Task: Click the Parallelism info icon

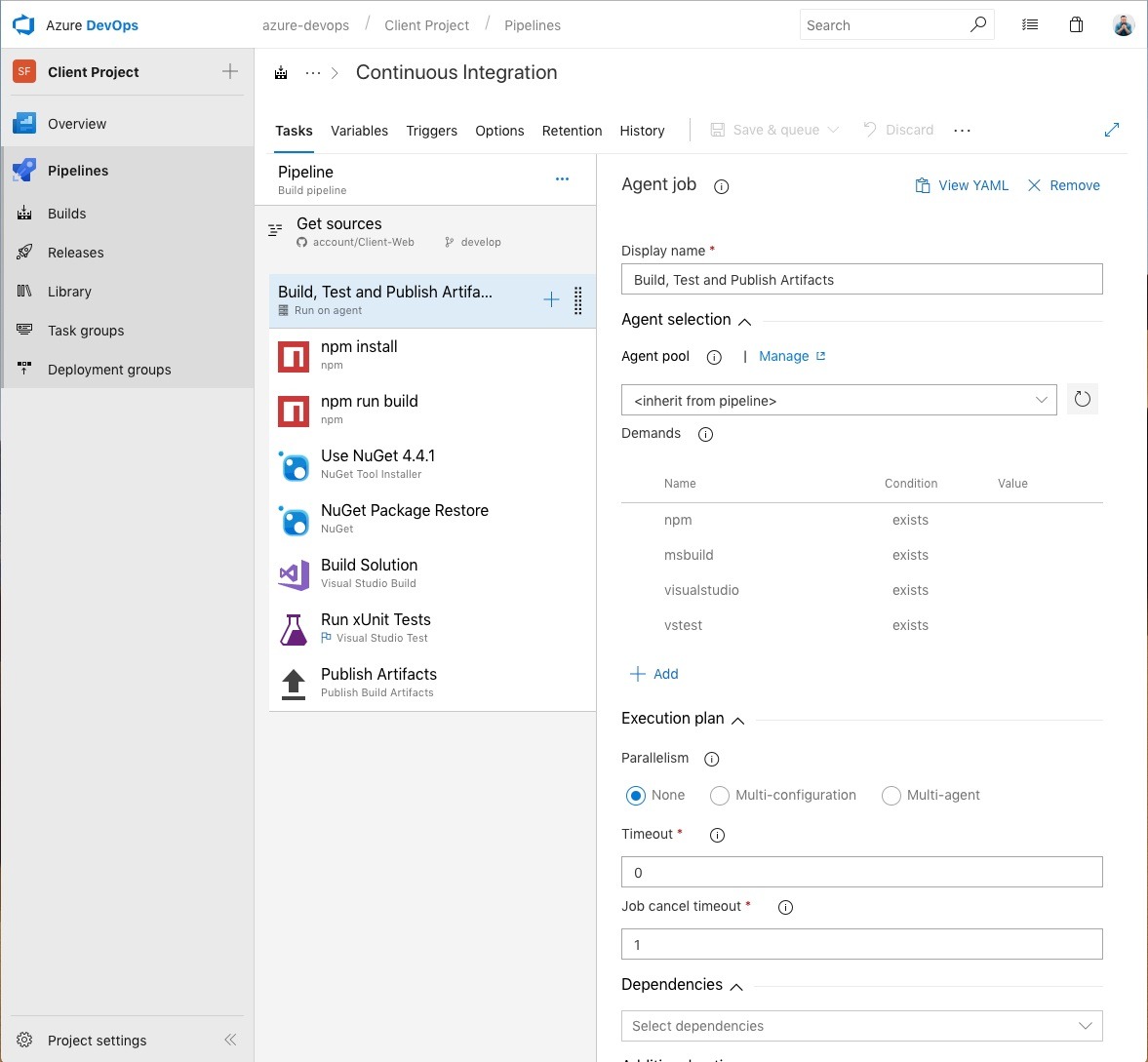Action: click(x=712, y=759)
